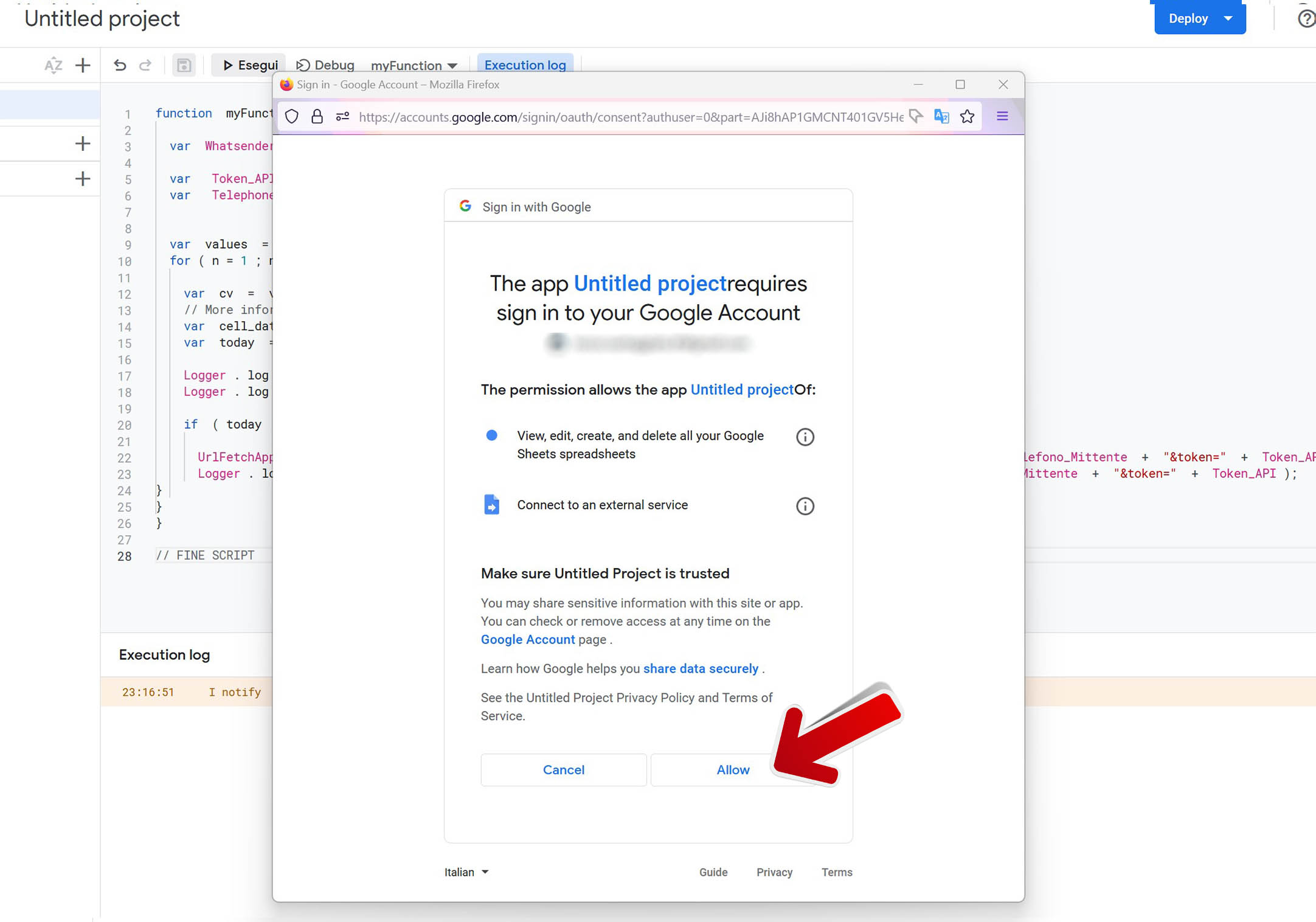Viewport: 1316px width, 922px height.
Task: Click the Firefox shield tracking protection icon
Action: tap(292, 116)
